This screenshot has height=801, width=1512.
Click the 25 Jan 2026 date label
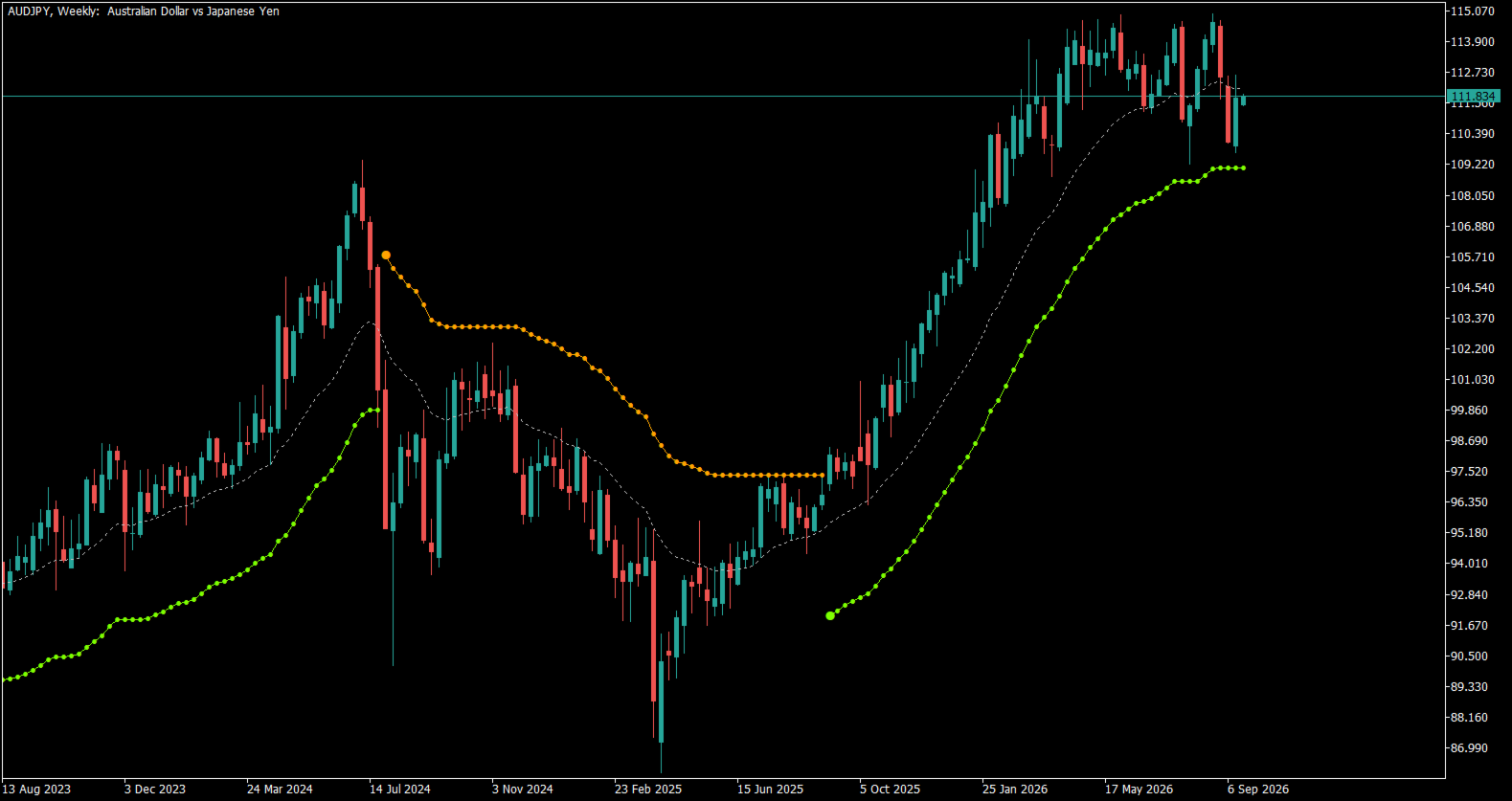pos(1015,790)
